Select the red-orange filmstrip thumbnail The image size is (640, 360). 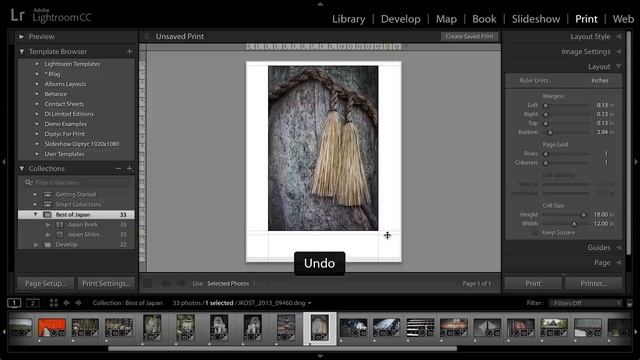(x=51, y=328)
